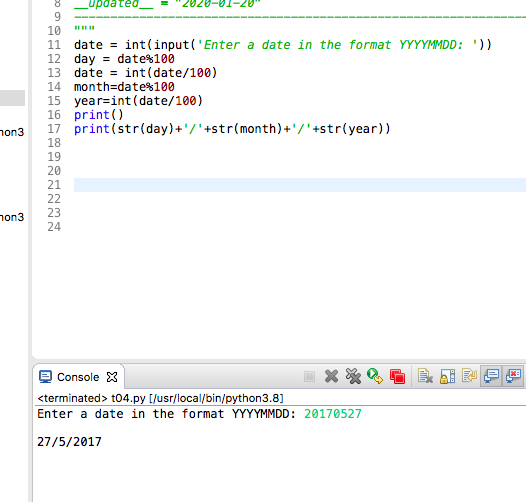Close the Console view tab X
This screenshot has height=502, width=526.
(112, 377)
